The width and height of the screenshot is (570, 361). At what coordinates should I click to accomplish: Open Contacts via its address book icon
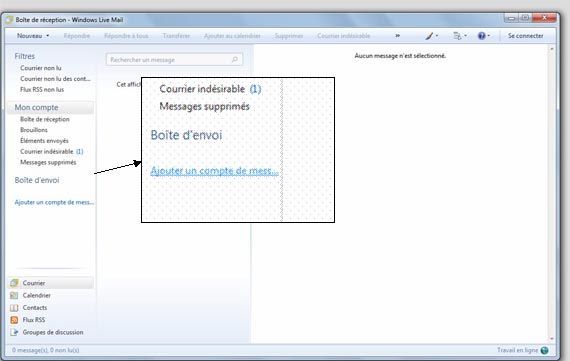click(14, 308)
